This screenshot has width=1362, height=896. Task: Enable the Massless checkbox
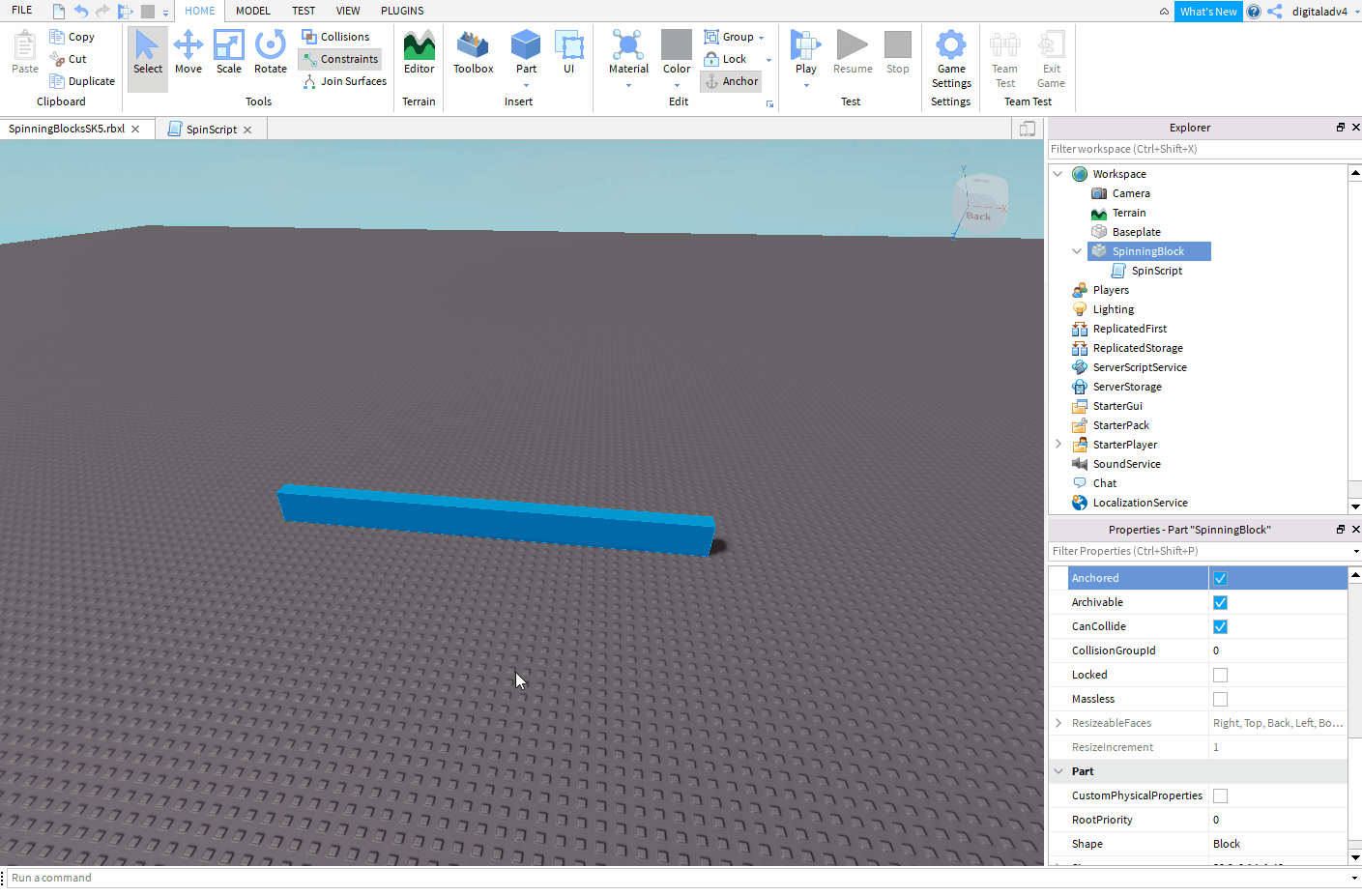click(x=1220, y=699)
